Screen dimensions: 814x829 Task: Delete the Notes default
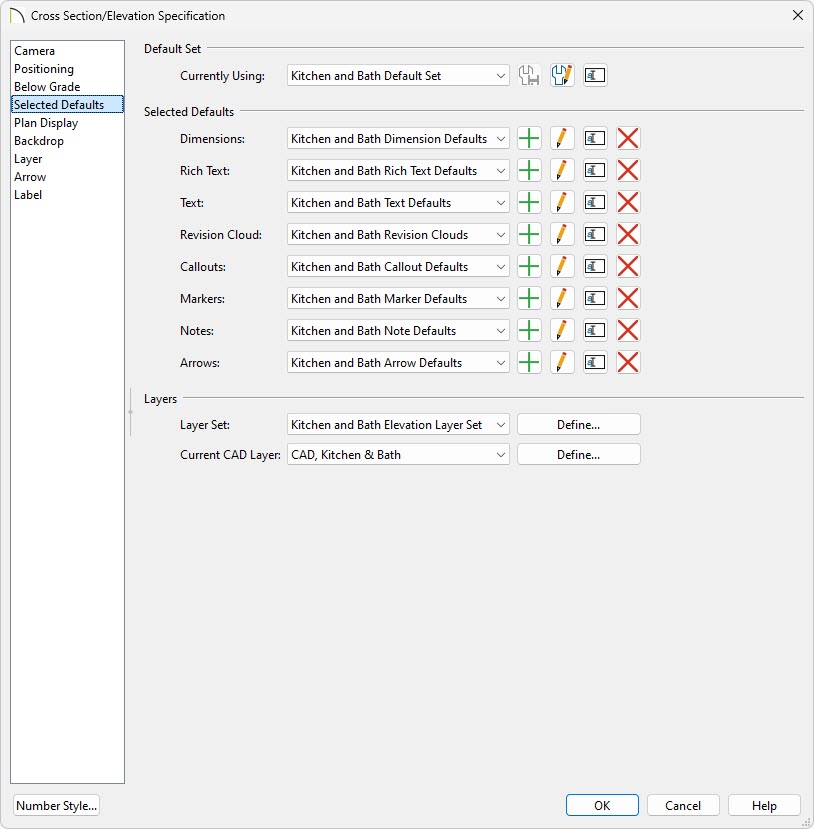(628, 330)
